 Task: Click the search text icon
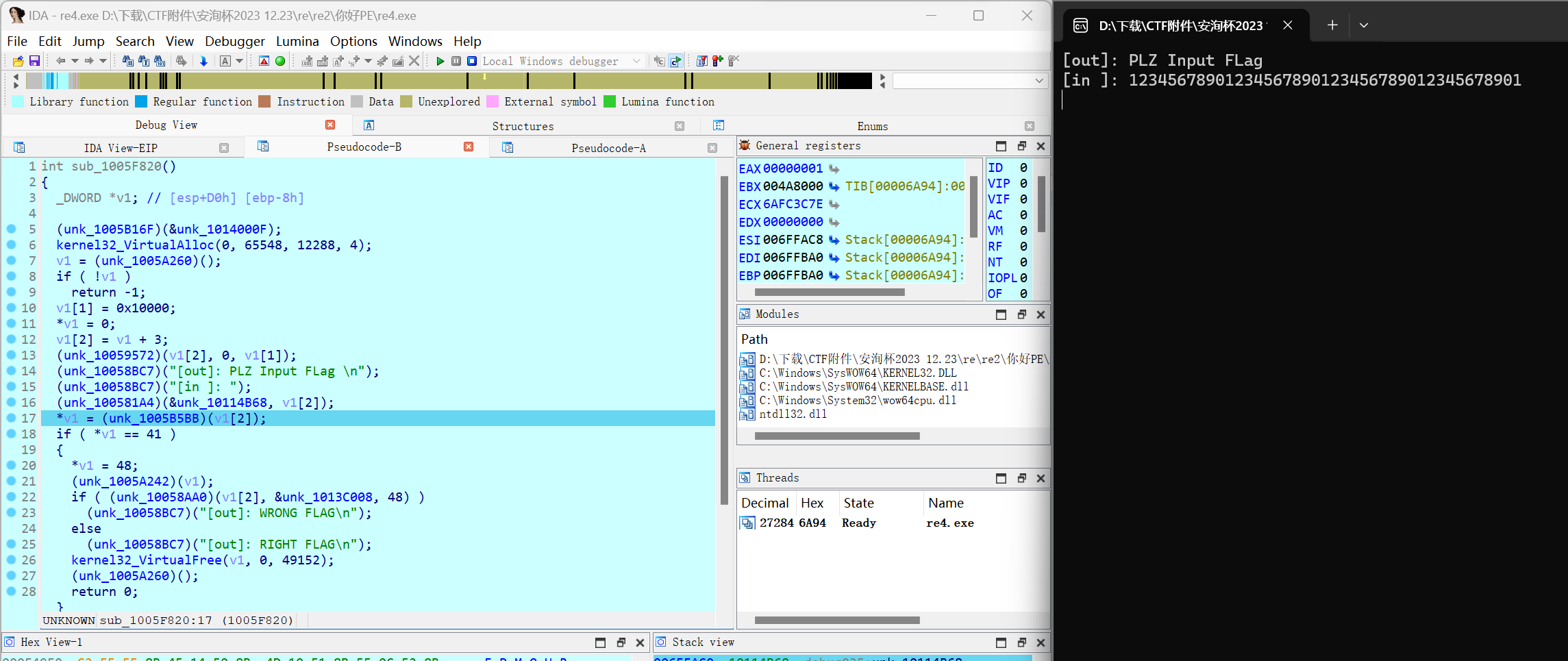(x=144, y=61)
